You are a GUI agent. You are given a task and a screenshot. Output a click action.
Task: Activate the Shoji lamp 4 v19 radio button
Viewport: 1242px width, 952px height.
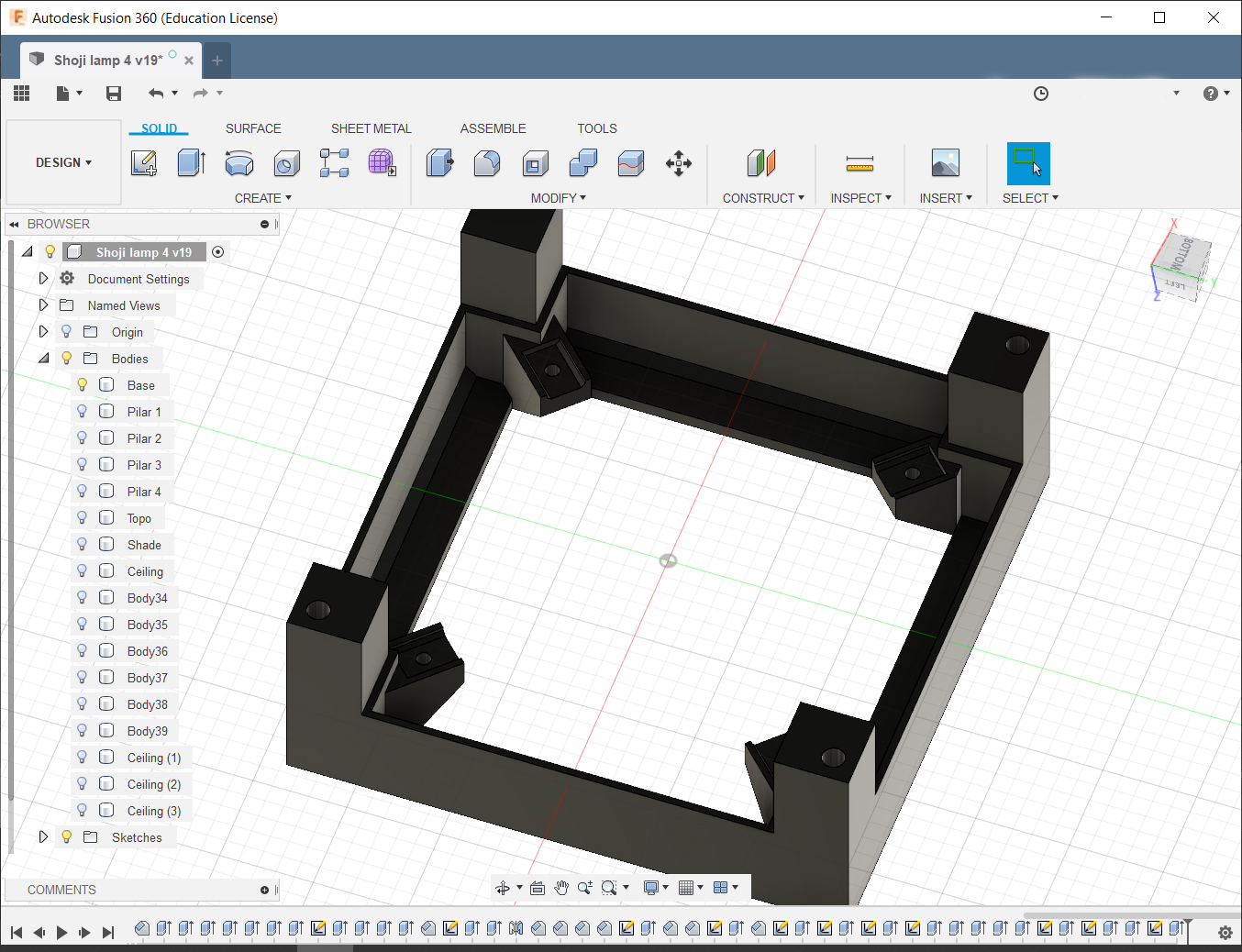218,252
